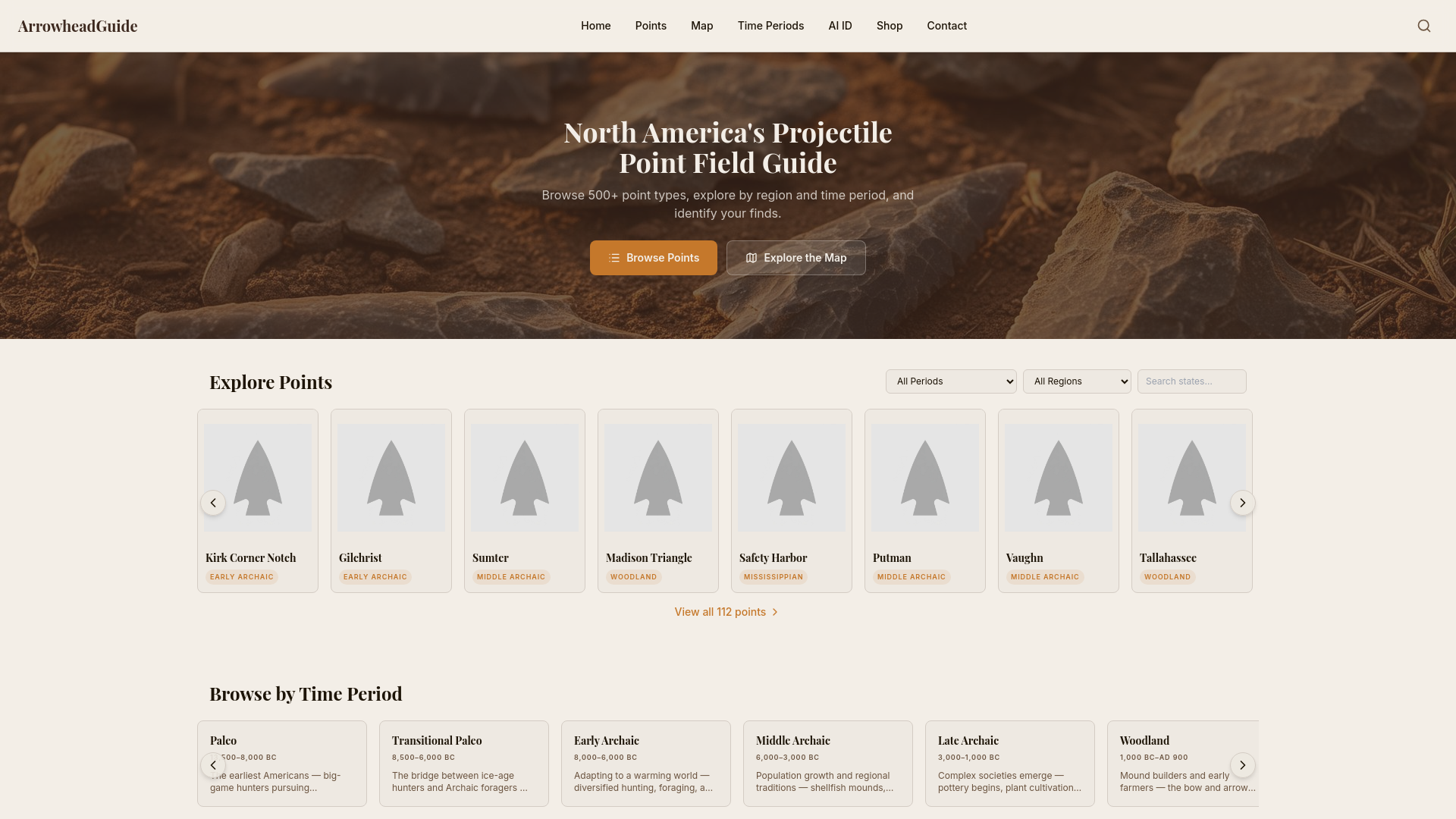Open the Sumter point thumbnail

click(x=525, y=478)
